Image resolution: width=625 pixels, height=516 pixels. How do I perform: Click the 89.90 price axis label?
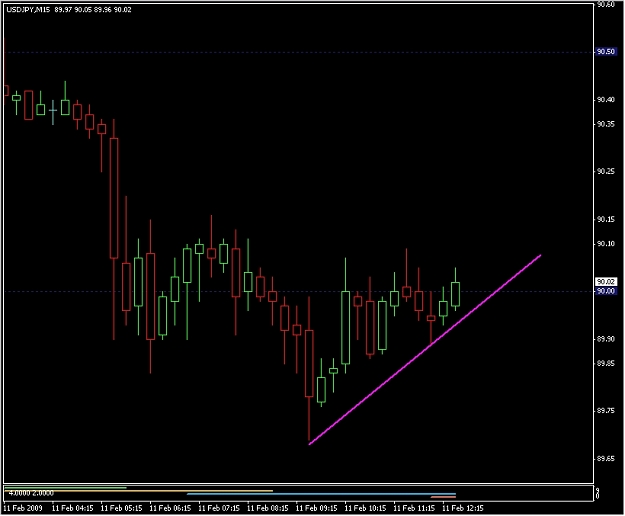coord(605,339)
